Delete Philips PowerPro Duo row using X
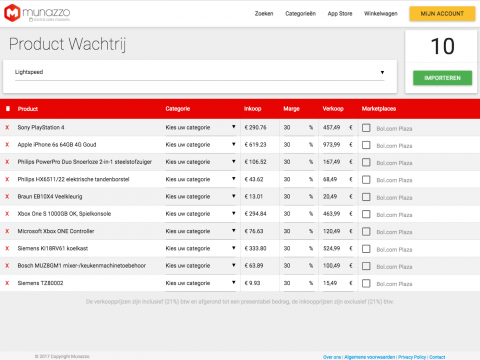480x360 pixels. point(7,162)
